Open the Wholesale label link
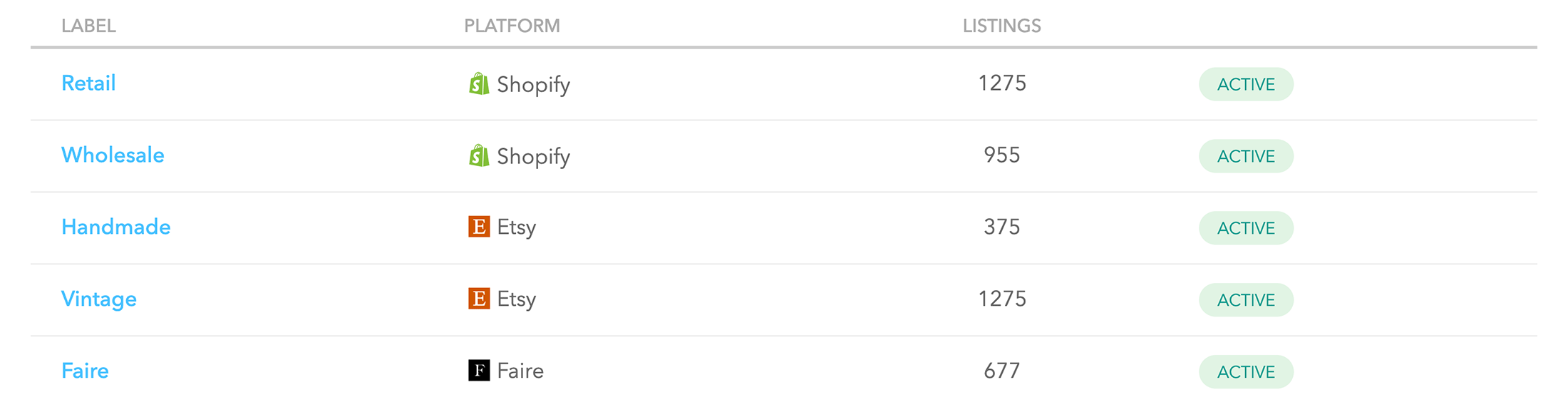This screenshot has height=407, width=1568. 113,155
